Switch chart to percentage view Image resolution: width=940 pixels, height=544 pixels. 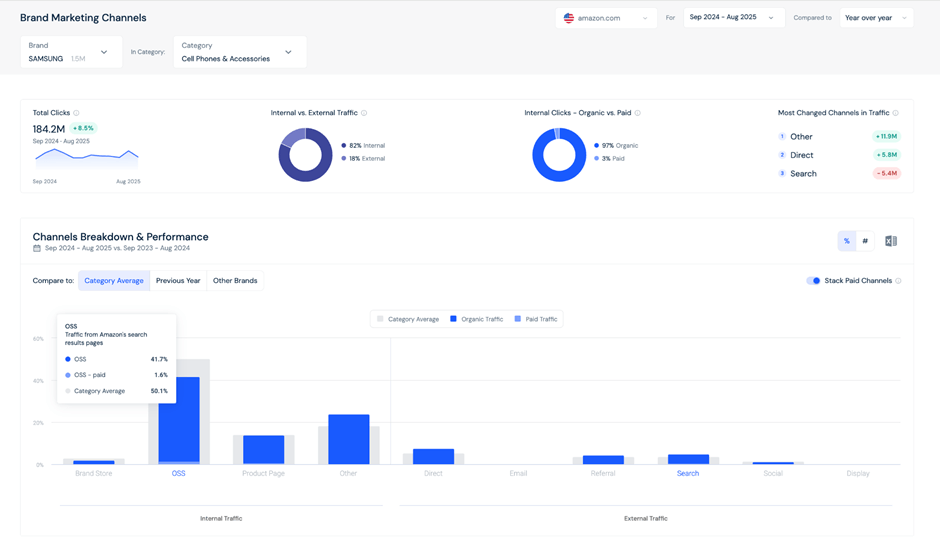847,241
